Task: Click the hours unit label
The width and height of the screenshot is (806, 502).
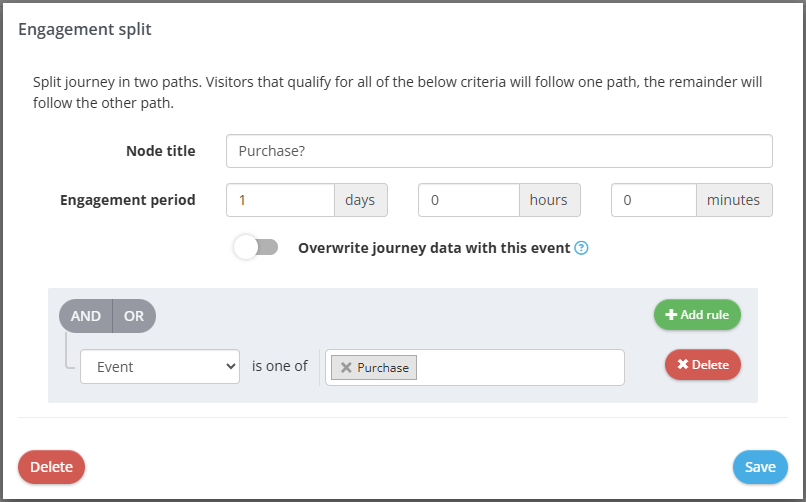Action: (x=549, y=200)
